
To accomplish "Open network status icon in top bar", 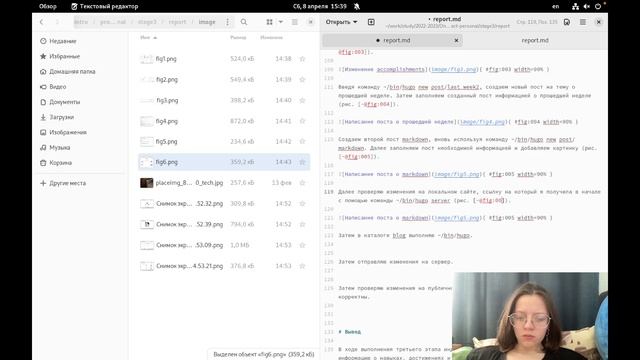I will point(575,6).
